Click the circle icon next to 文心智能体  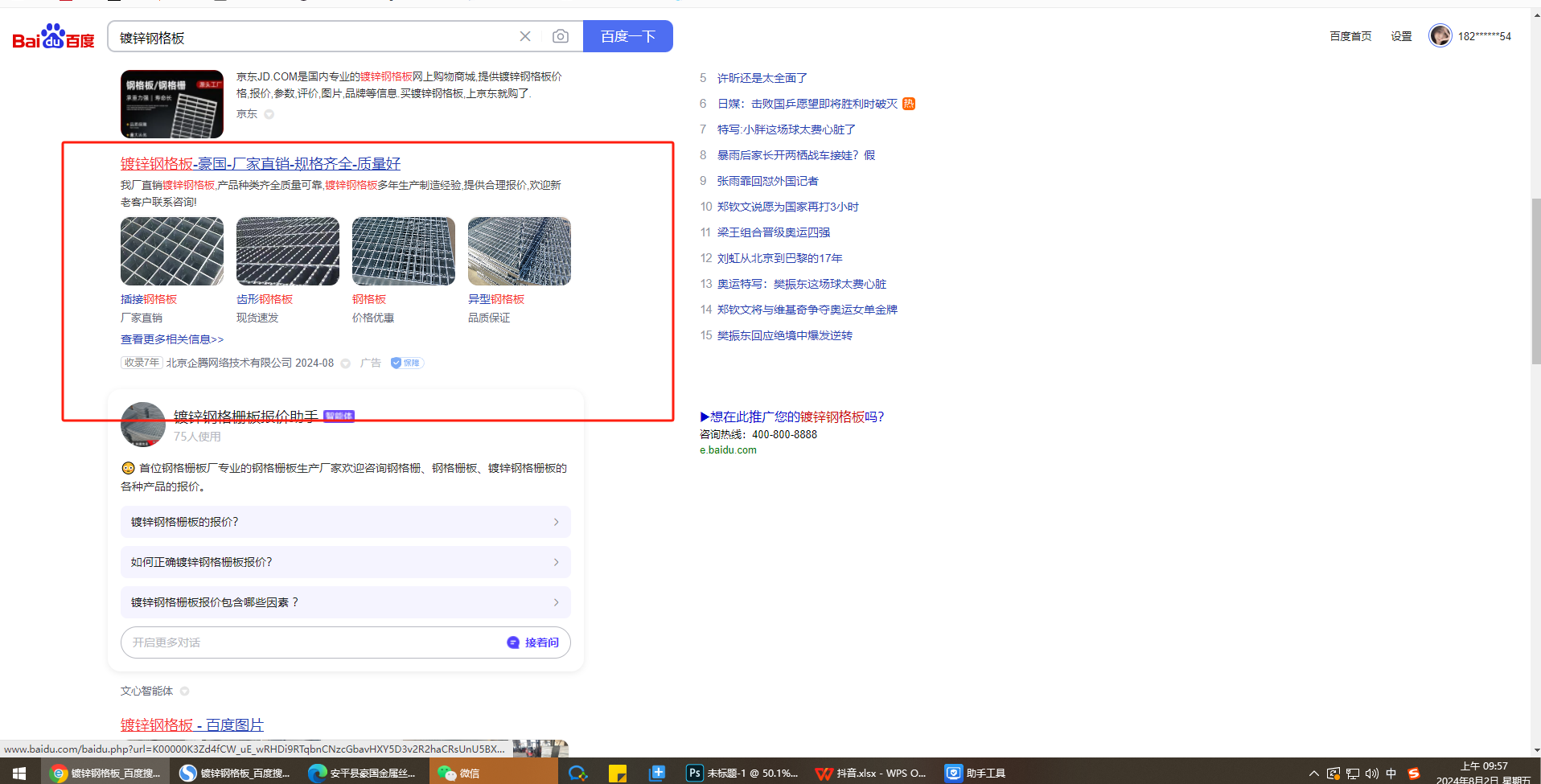(184, 692)
